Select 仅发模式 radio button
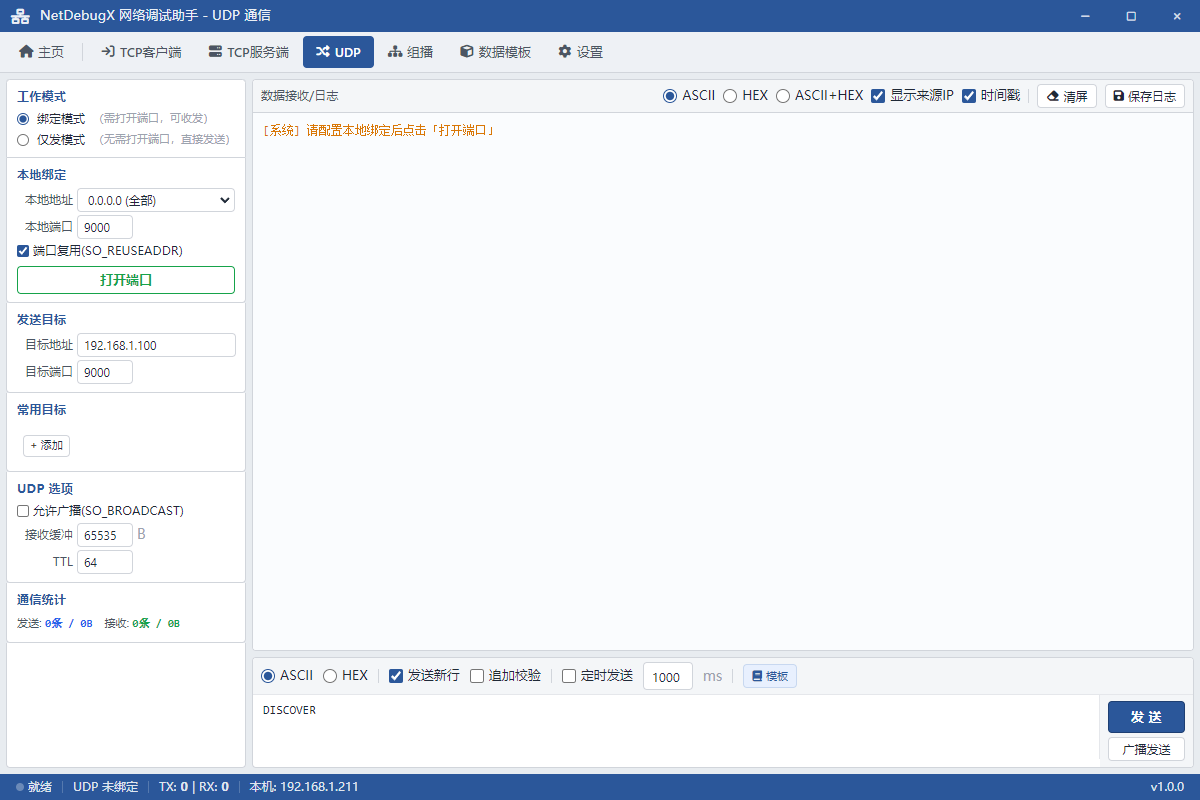The width and height of the screenshot is (1200, 800). [23, 140]
